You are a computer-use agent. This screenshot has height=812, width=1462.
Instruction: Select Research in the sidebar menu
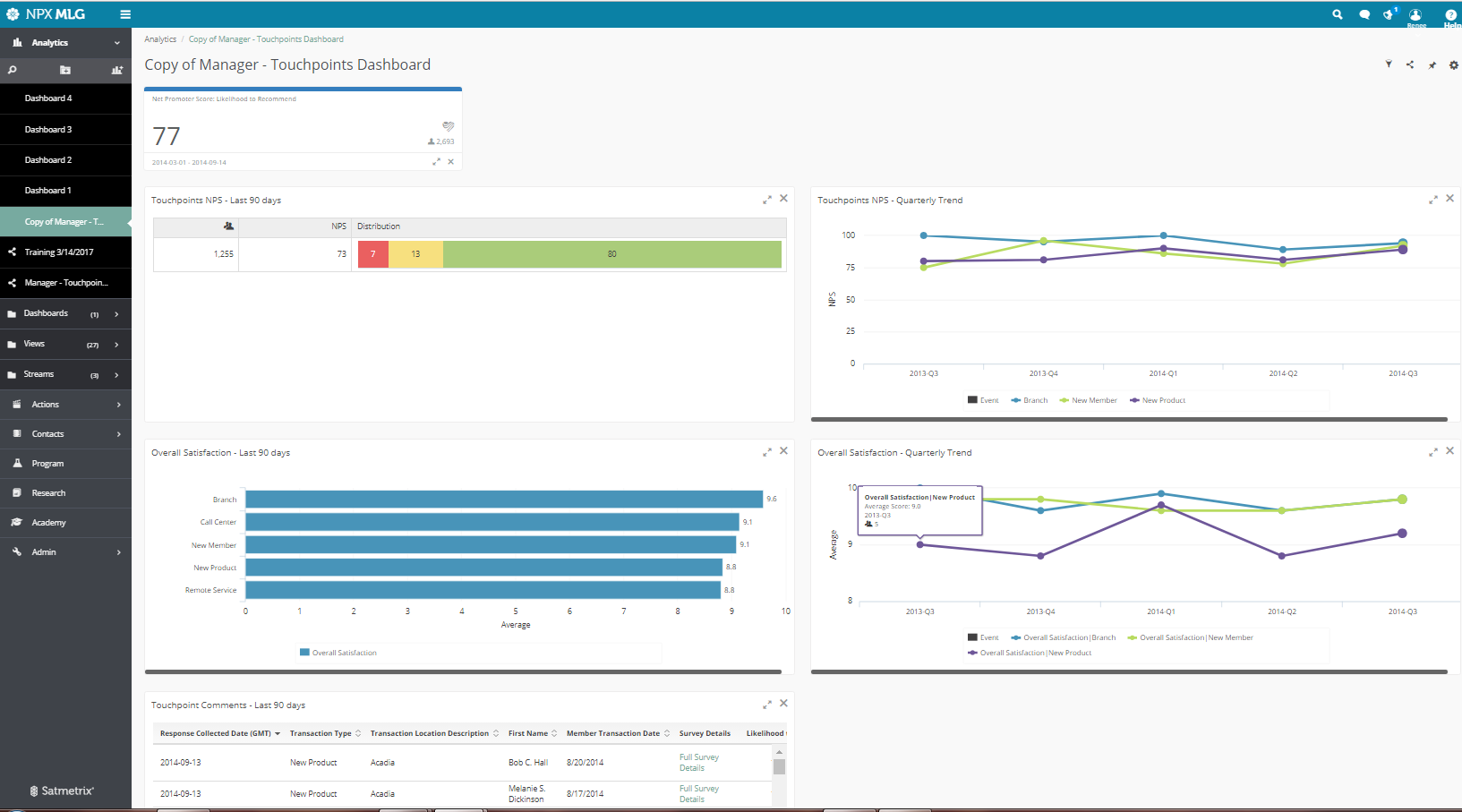(48, 493)
